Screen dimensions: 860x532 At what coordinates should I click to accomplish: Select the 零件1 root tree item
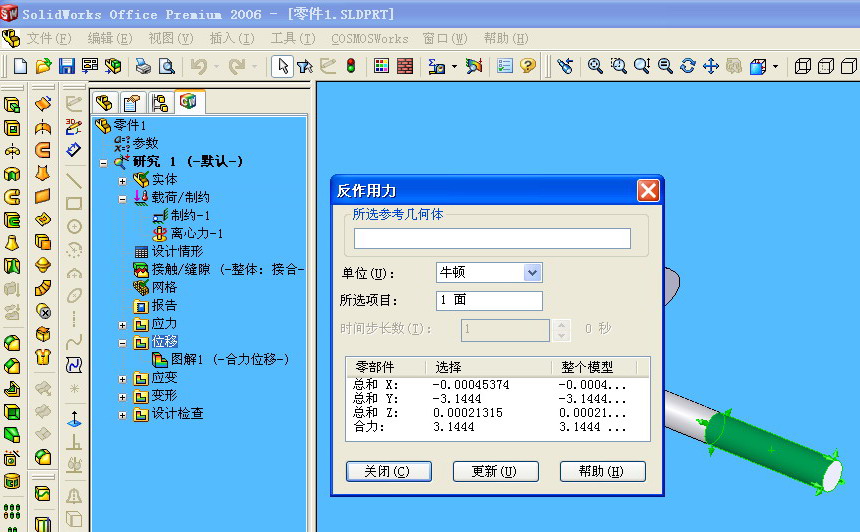[x=129, y=126]
